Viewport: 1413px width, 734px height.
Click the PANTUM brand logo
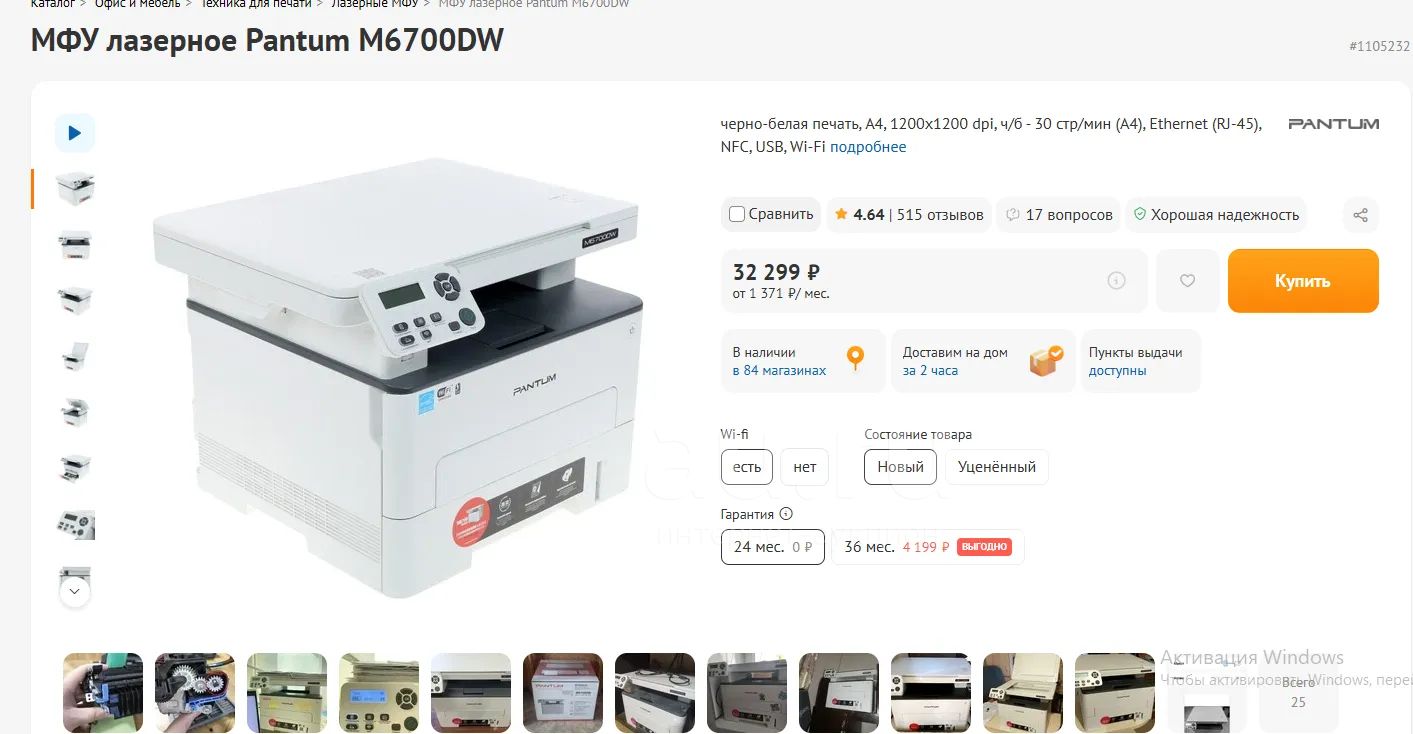(x=1333, y=124)
